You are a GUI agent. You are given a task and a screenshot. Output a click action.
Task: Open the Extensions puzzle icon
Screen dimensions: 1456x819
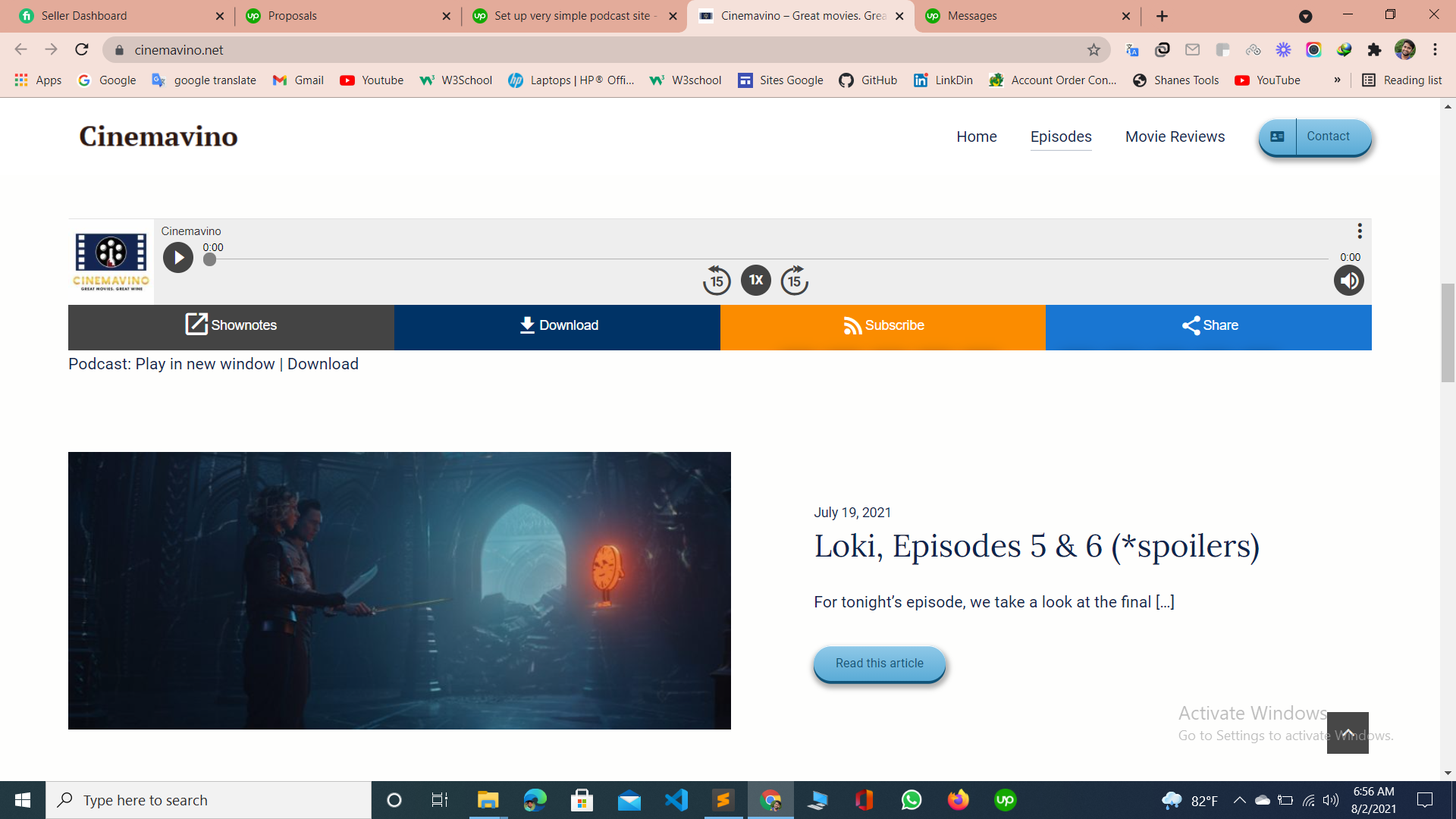tap(1374, 50)
